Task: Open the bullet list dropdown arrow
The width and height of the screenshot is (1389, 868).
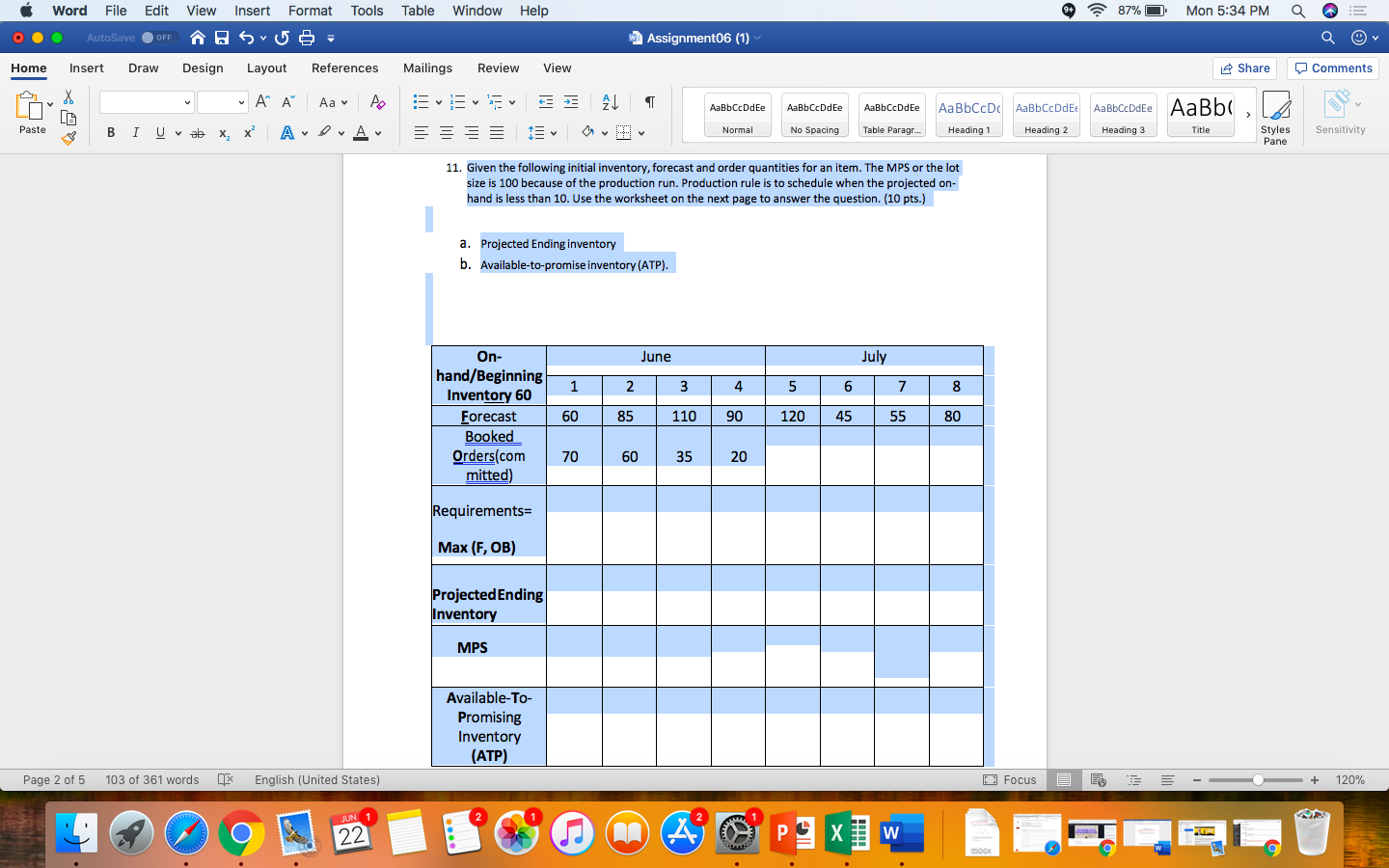Action: (437, 101)
